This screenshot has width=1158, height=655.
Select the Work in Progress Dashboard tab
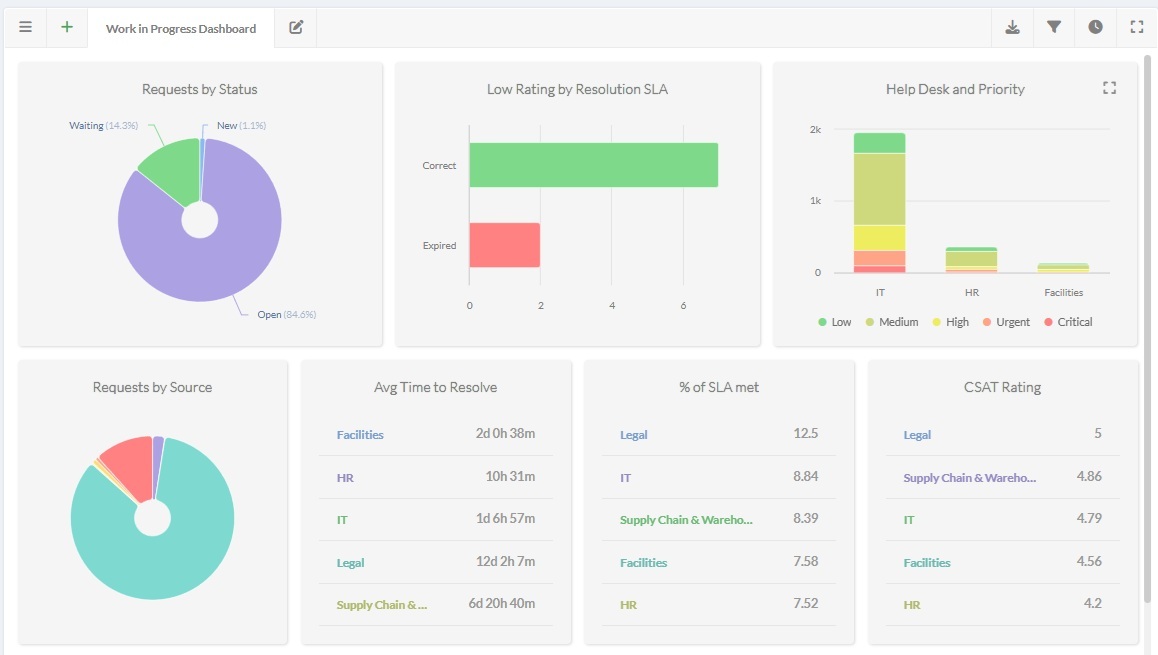click(x=181, y=28)
